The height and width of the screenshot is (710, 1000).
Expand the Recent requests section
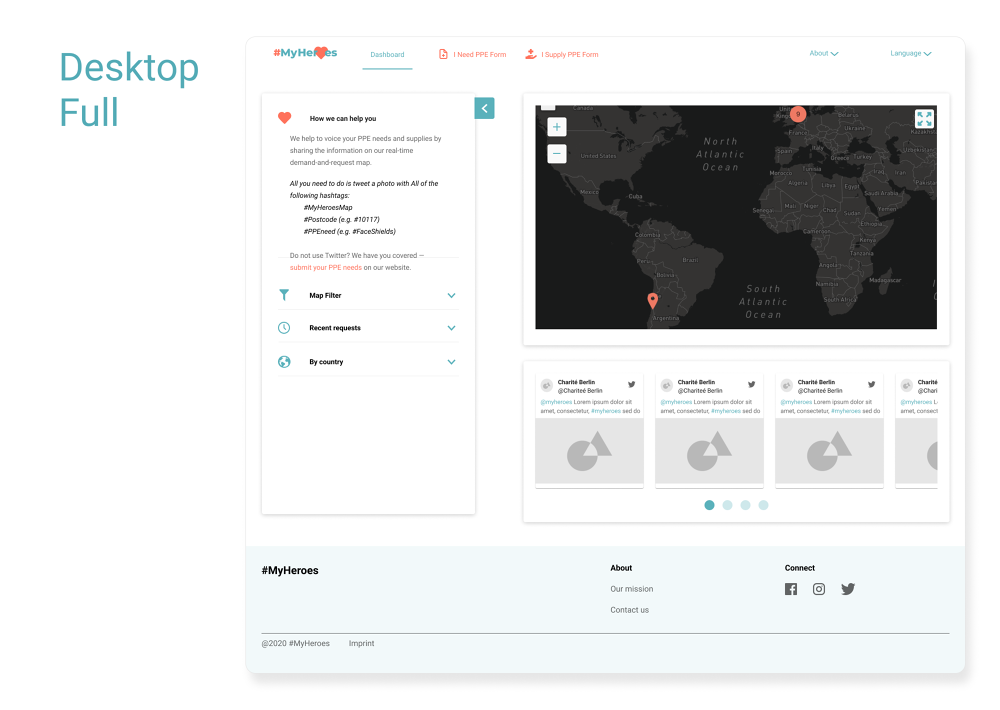(451, 328)
